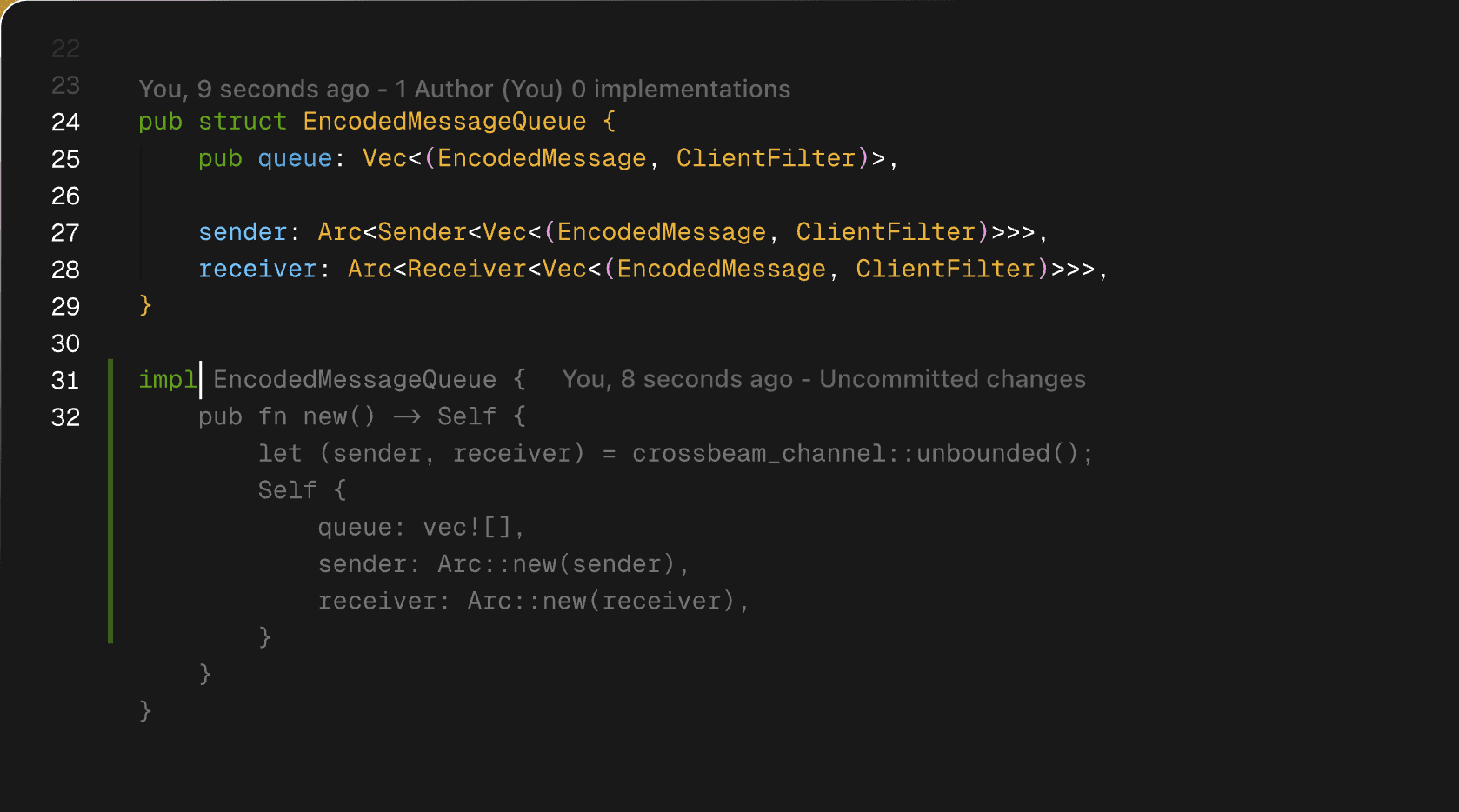Viewport: 1459px width, 812px height.
Task: Click the 'receiver' field name on line 28
Action: click(257, 269)
